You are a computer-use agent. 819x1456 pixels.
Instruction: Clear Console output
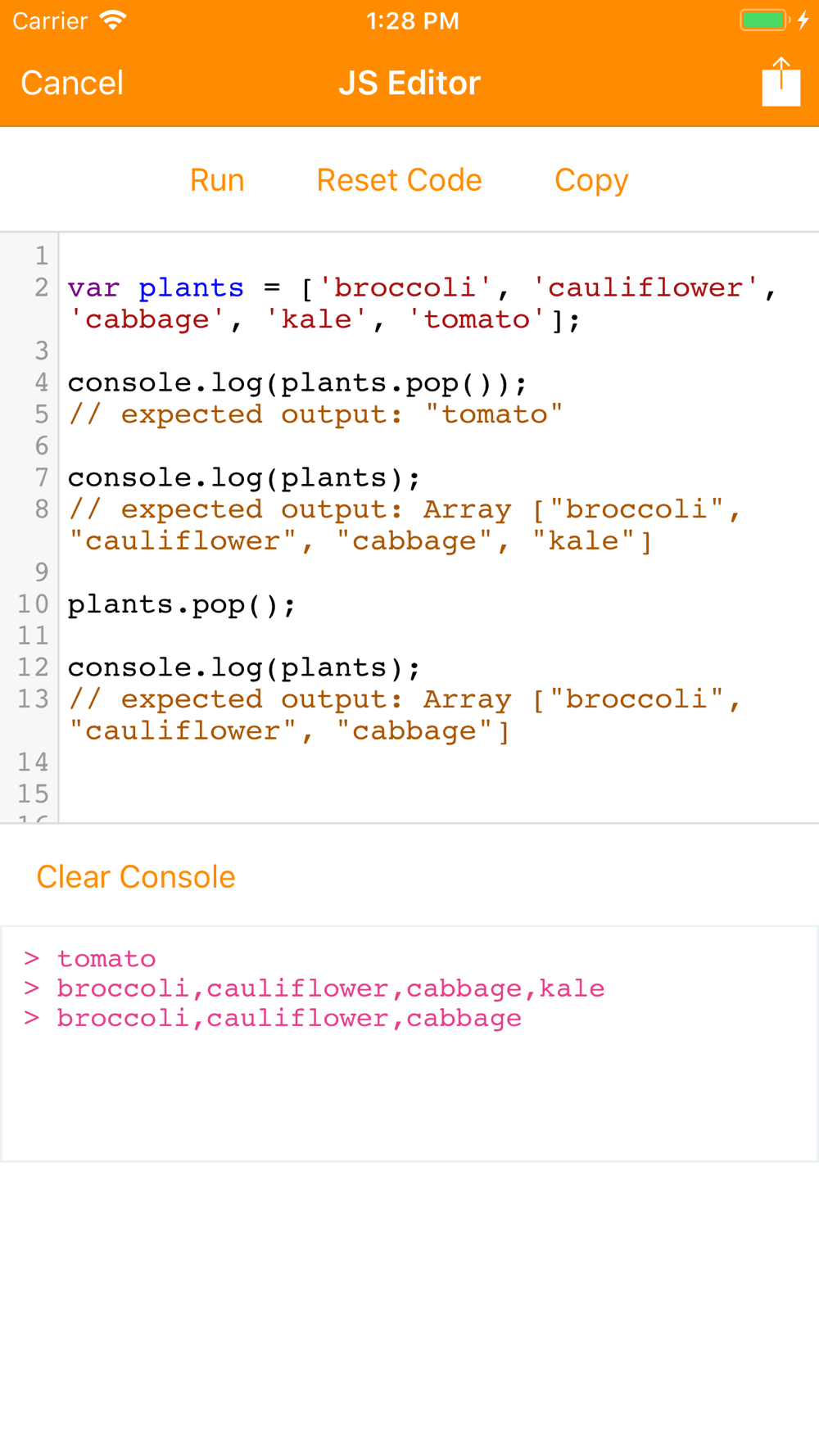(136, 877)
